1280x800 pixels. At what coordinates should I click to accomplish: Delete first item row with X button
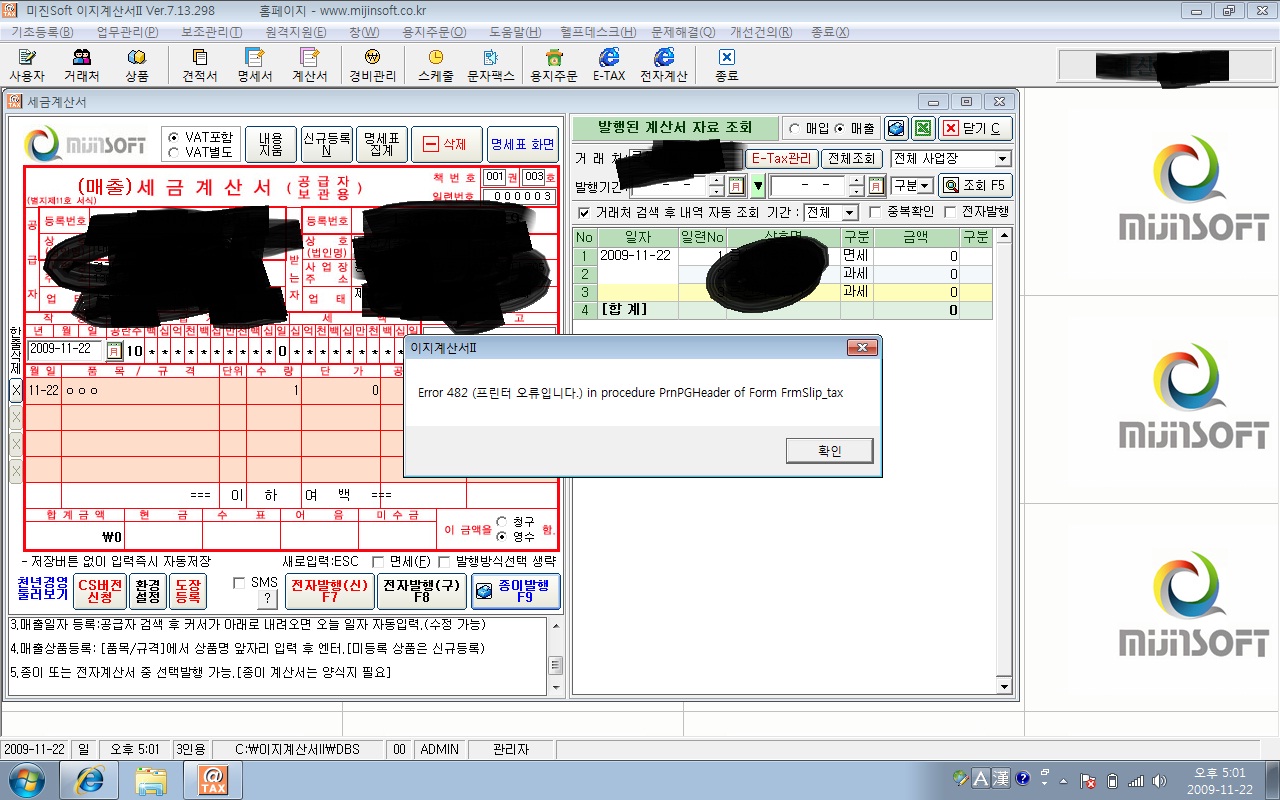click(15, 391)
